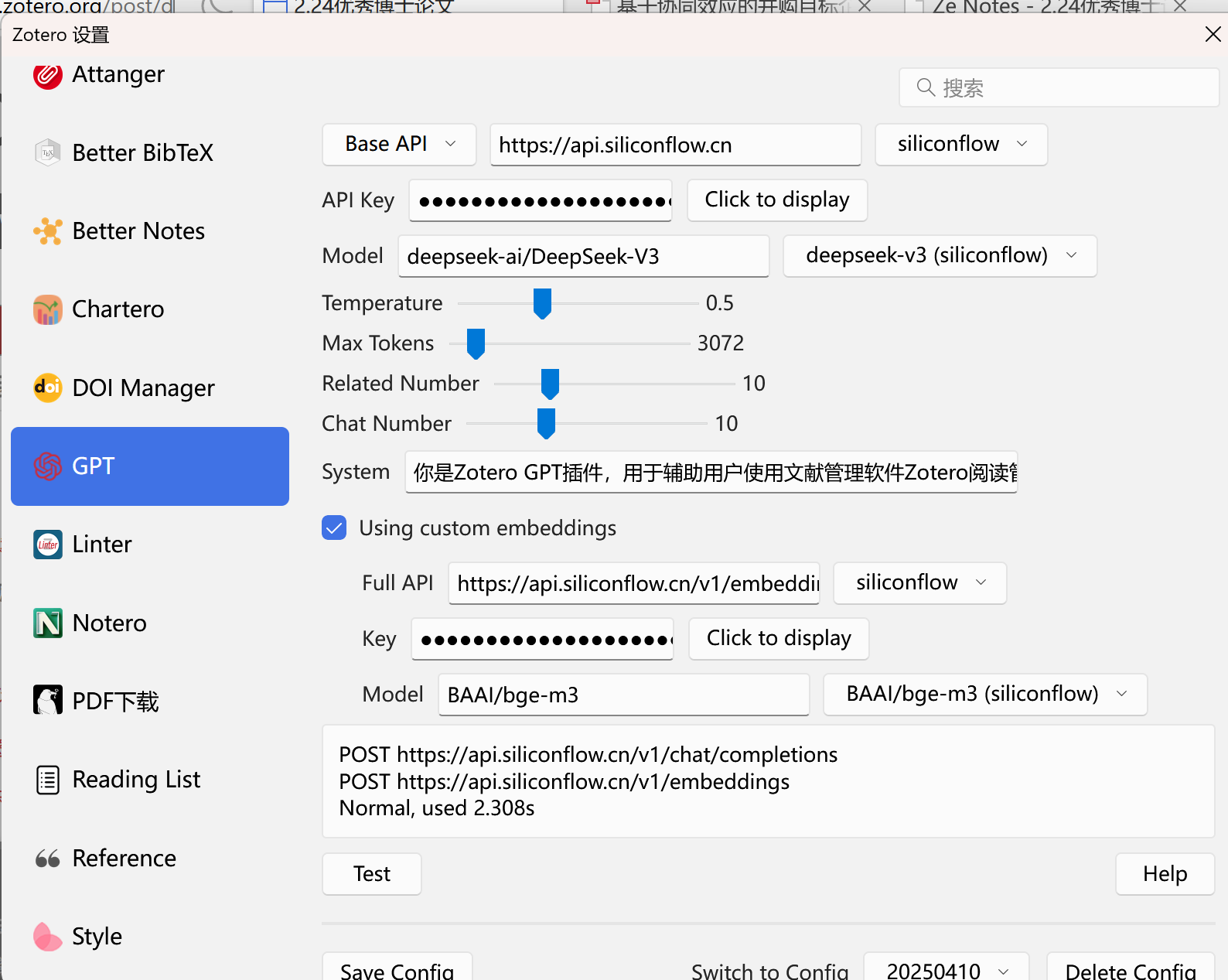This screenshot has height=980, width=1228.
Task: Click the search magnifier icon
Action: point(926,87)
